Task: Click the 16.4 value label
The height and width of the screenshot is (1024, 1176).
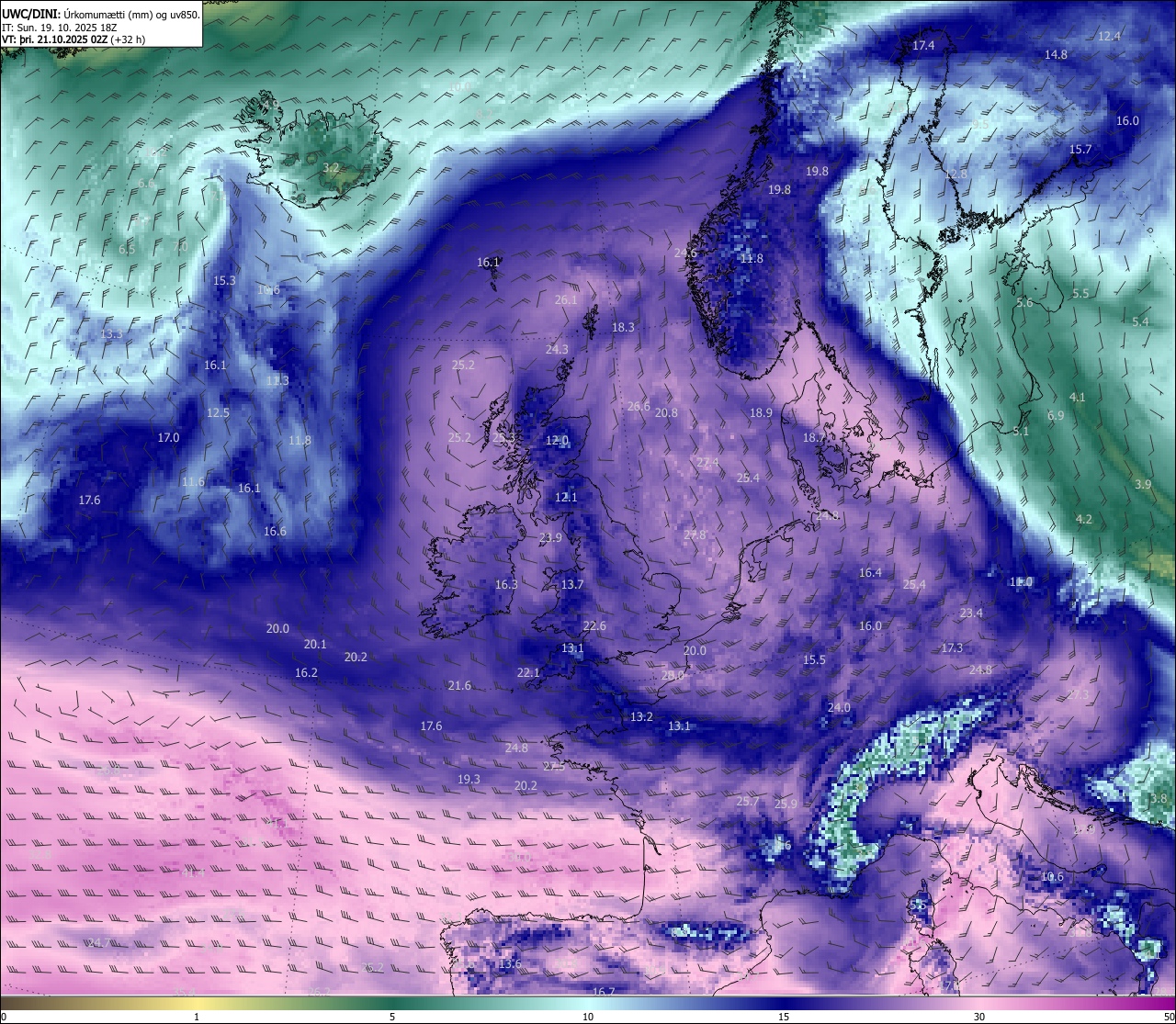Action: pos(870,573)
